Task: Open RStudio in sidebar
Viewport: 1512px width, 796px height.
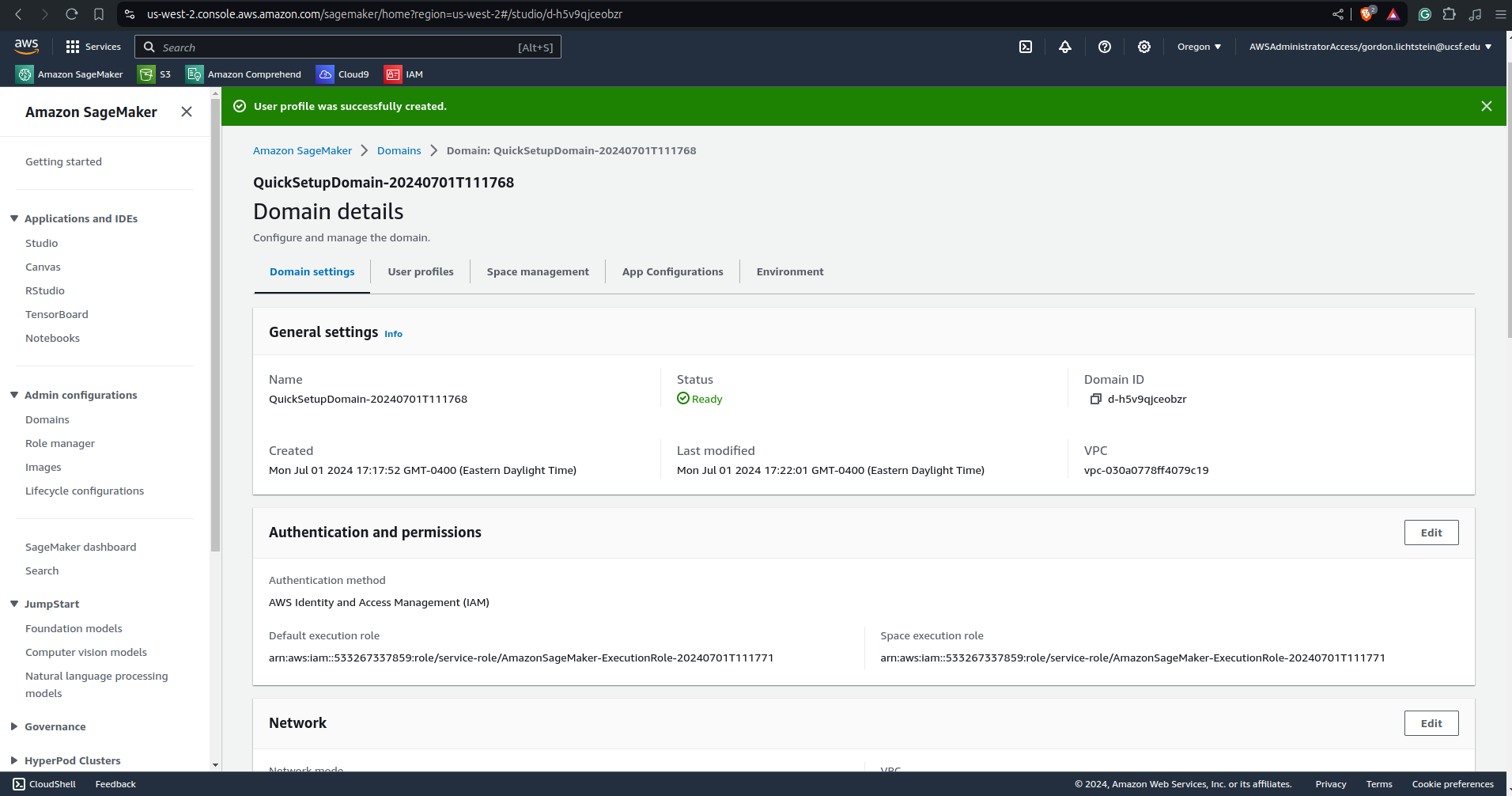Action: click(x=45, y=290)
